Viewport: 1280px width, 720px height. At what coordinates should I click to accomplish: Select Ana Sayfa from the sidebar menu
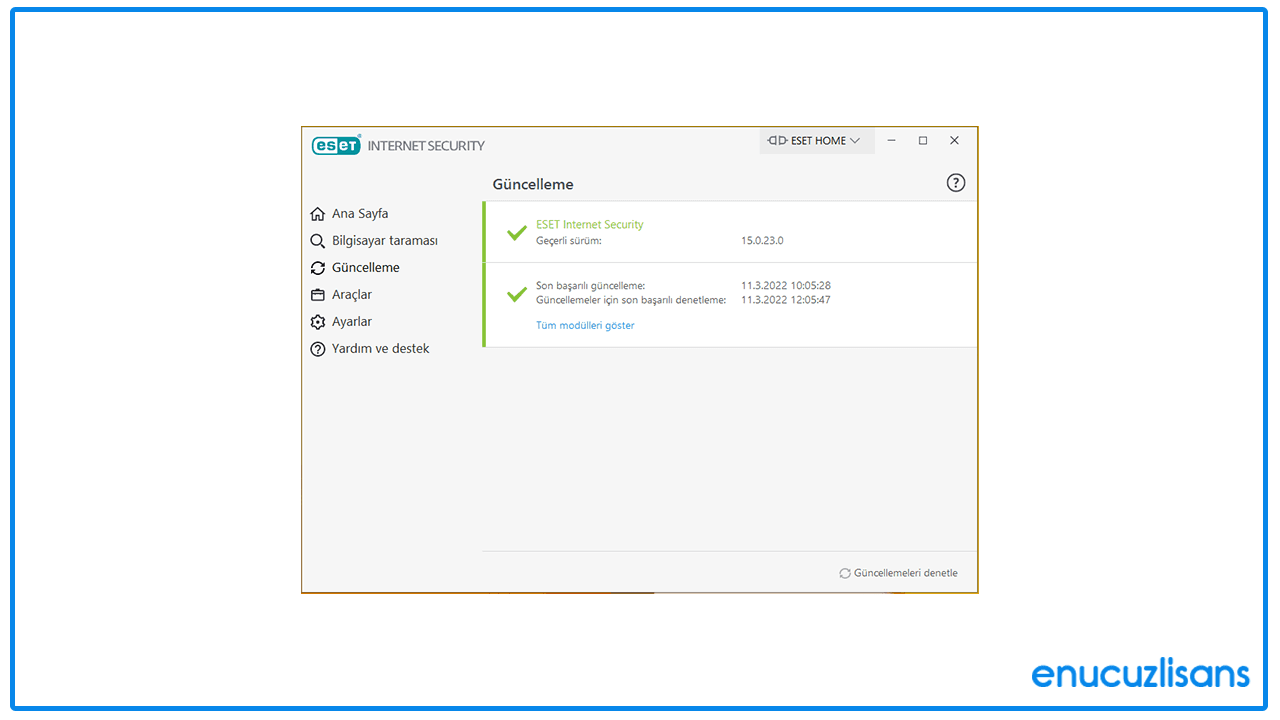[x=359, y=213]
